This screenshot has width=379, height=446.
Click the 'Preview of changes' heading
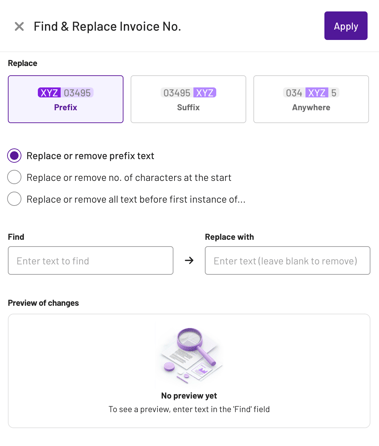[x=43, y=303]
